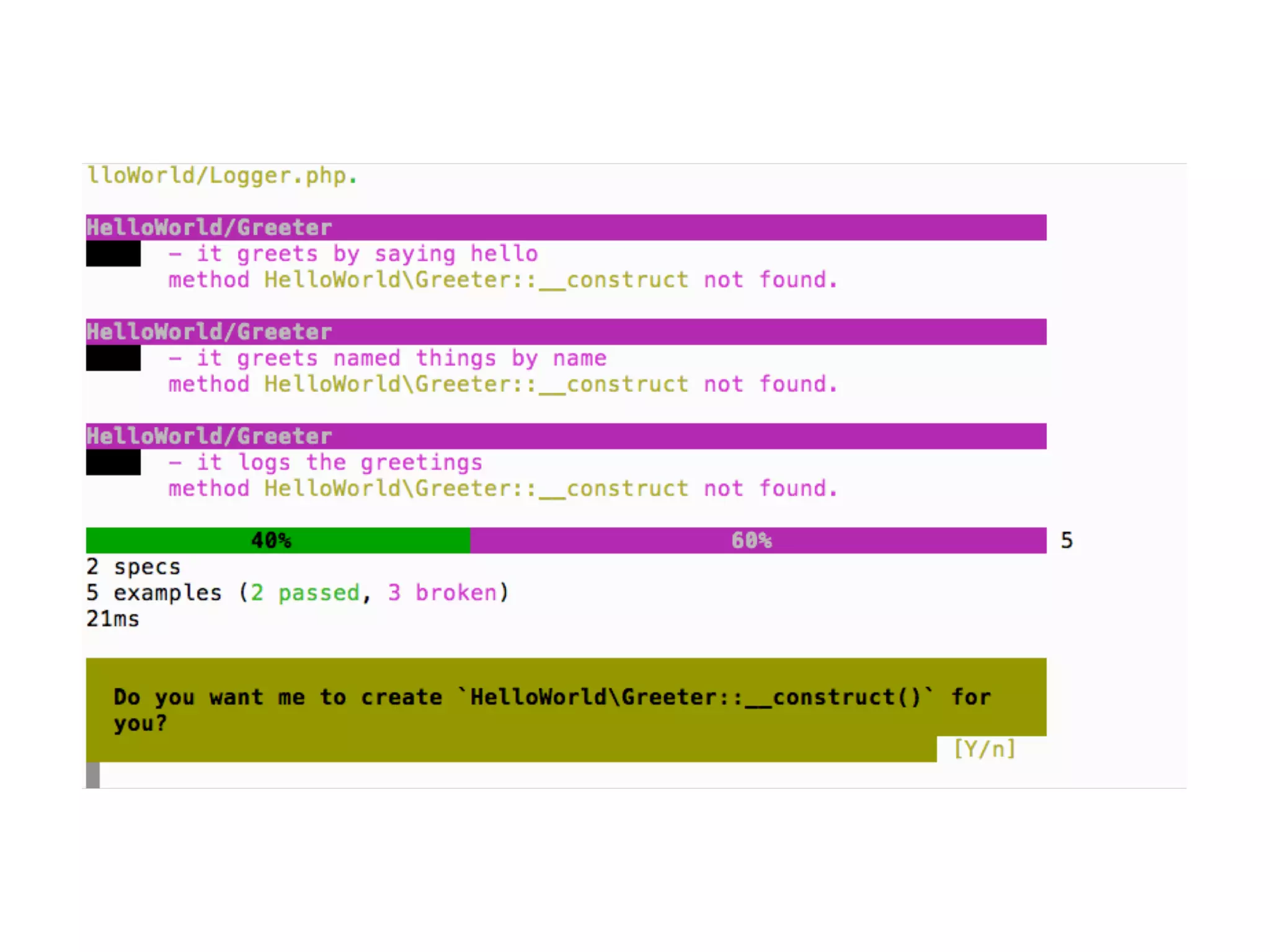The image size is (1270, 952).
Task: Click the '2 specs' summary line
Action: 133,566
